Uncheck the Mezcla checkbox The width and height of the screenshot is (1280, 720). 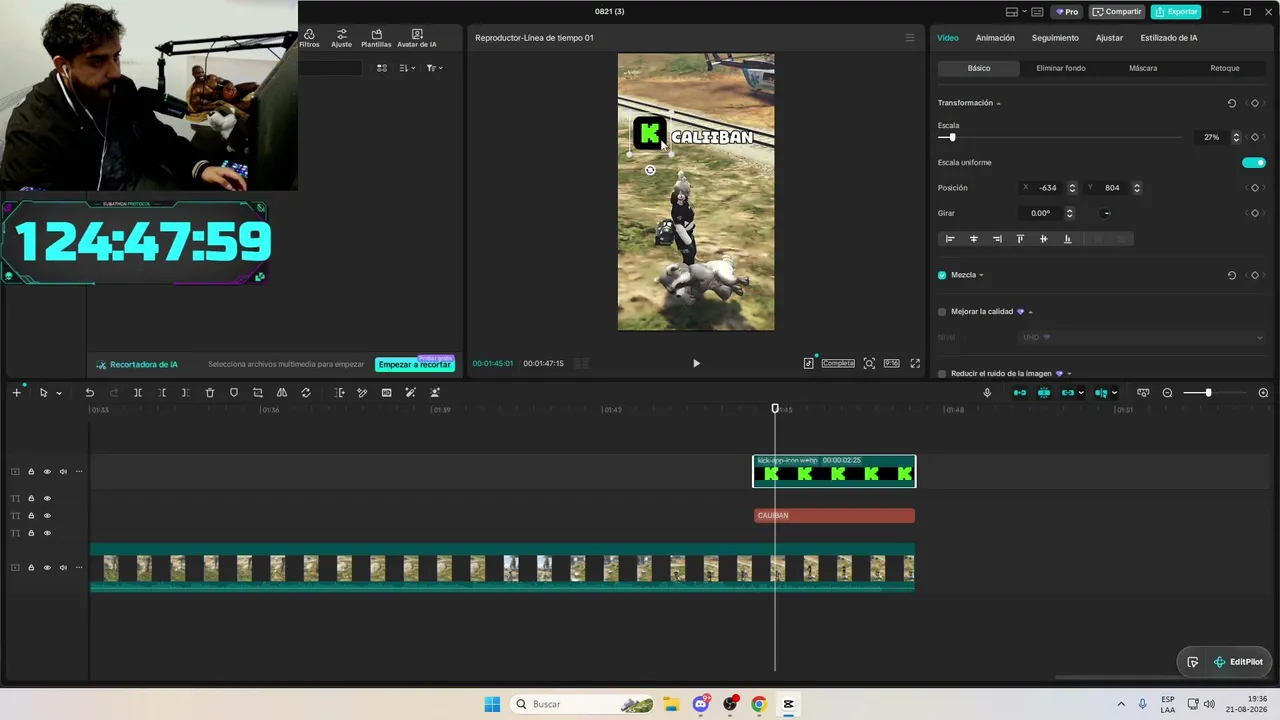[942, 275]
